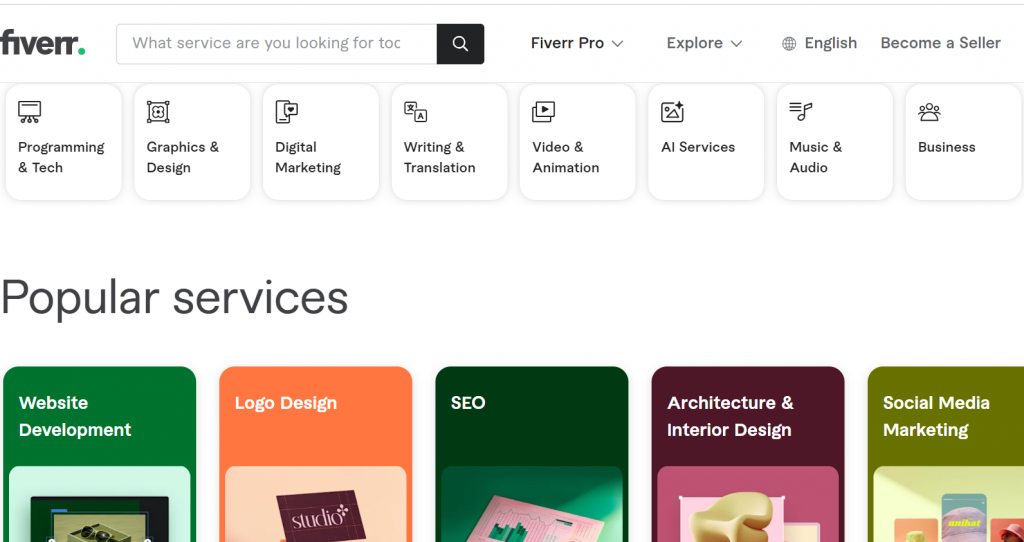The image size is (1024, 542).
Task: Select the SEO popular service card
Action: pyautogui.click(x=532, y=454)
